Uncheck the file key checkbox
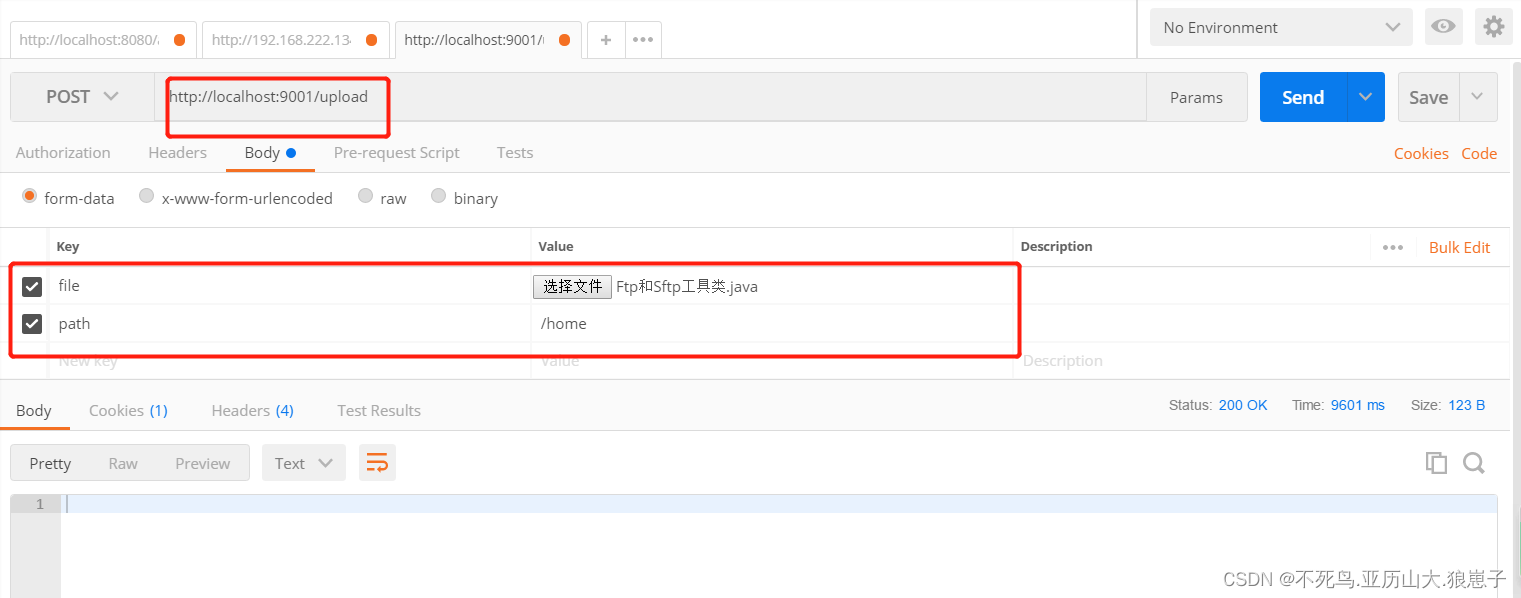1521x598 pixels. tap(32, 287)
